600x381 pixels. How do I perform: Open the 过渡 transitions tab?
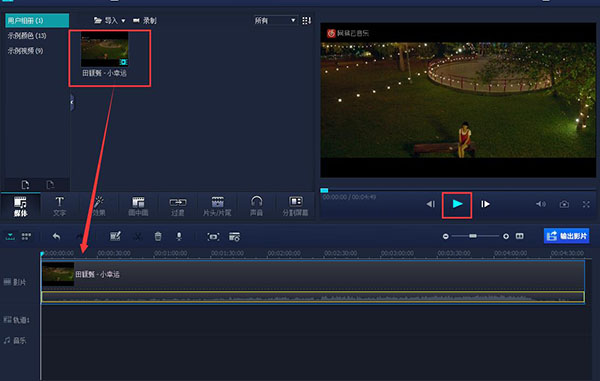point(178,206)
